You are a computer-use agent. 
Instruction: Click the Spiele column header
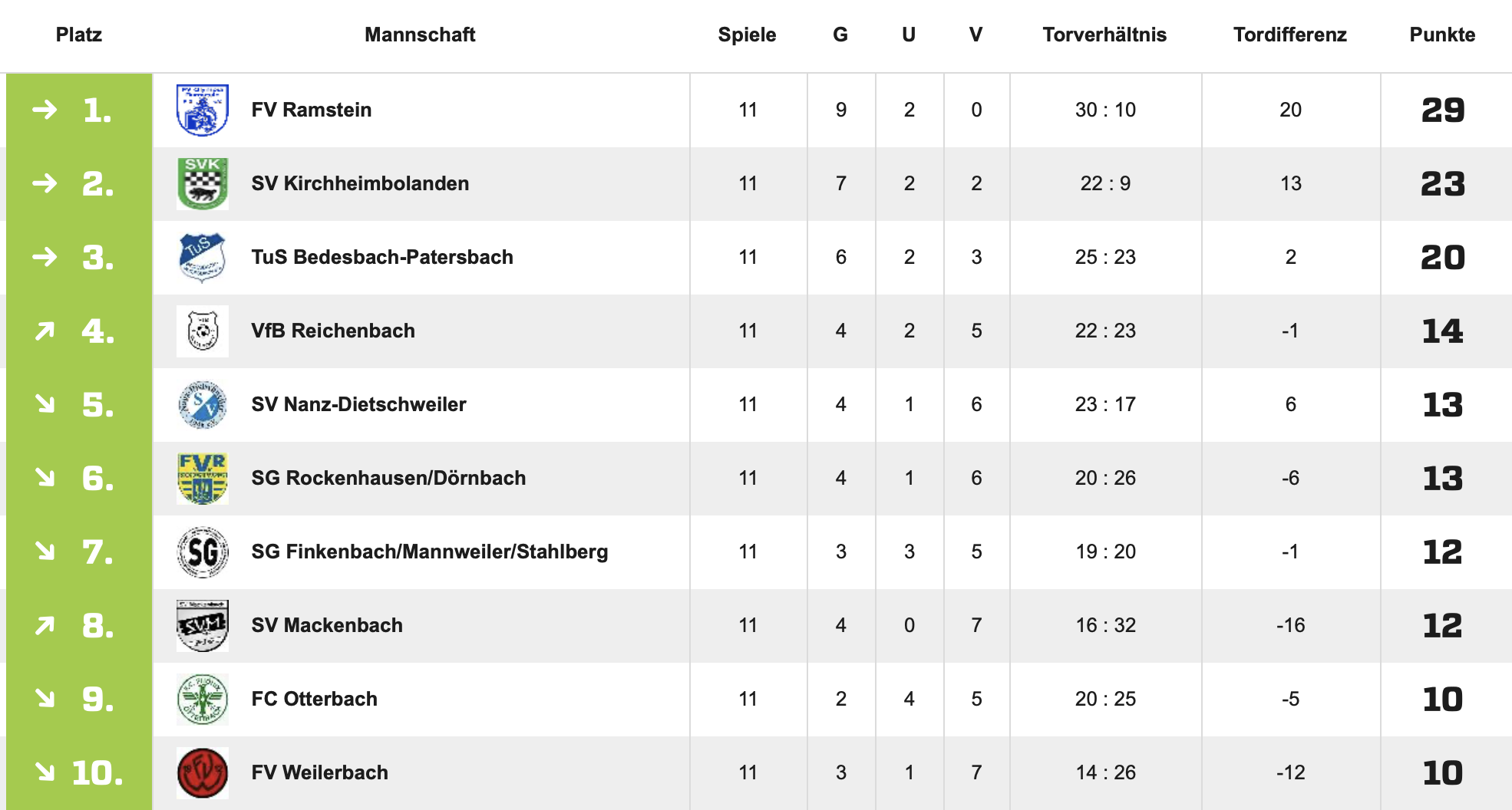pos(747,35)
